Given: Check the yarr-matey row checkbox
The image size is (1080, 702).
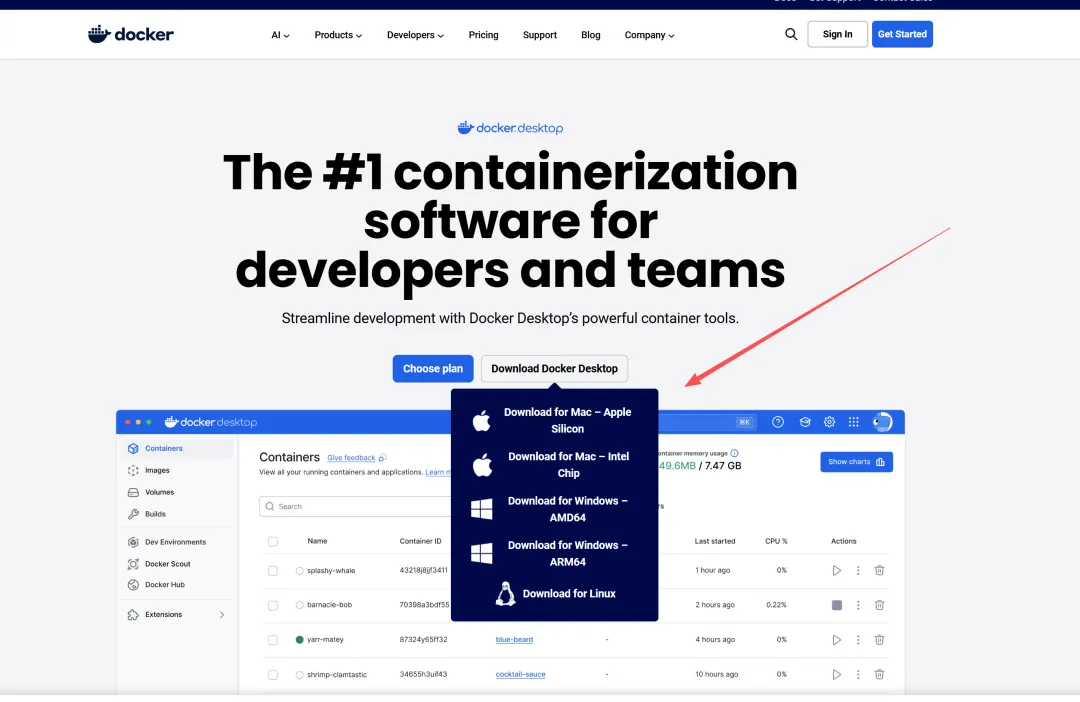Looking at the screenshot, I should pos(273,640).
